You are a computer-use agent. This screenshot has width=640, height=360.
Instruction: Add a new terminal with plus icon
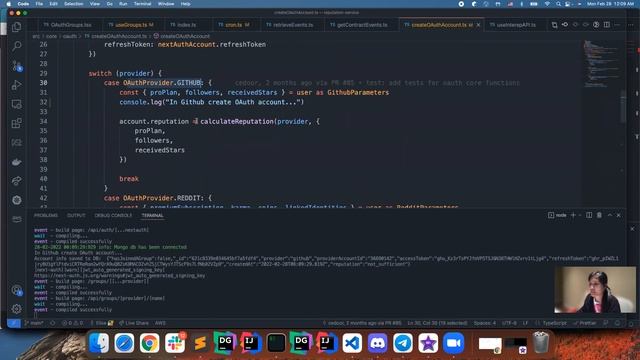click(x=573, y=215)
